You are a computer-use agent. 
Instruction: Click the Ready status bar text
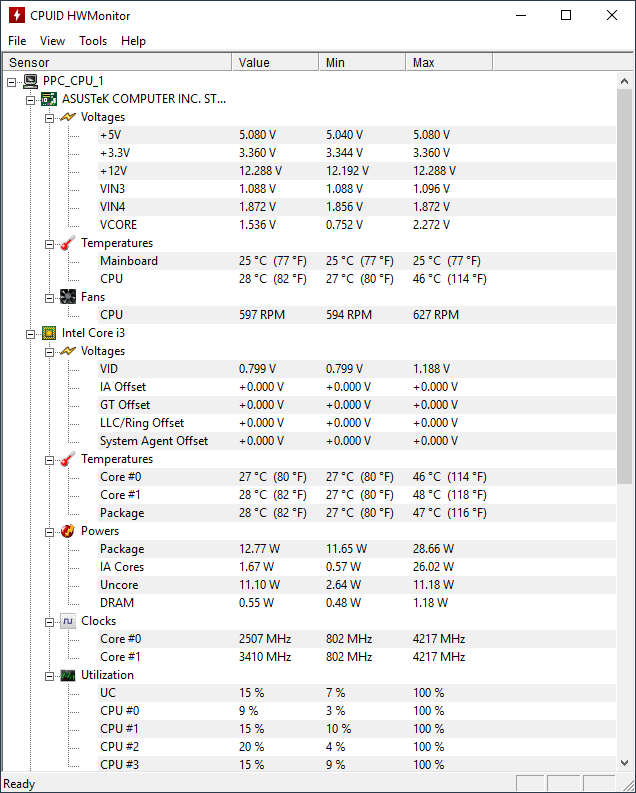[x=19, y=784]
